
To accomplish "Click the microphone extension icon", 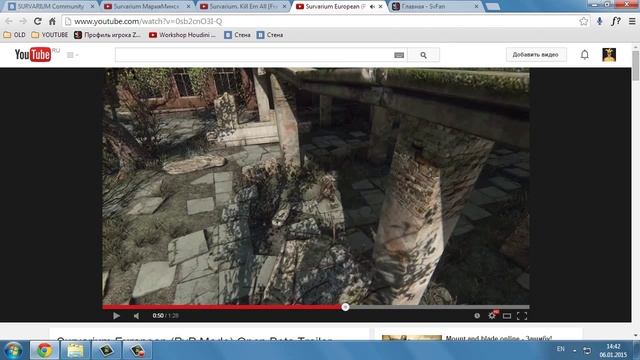I will pos(599,21).
